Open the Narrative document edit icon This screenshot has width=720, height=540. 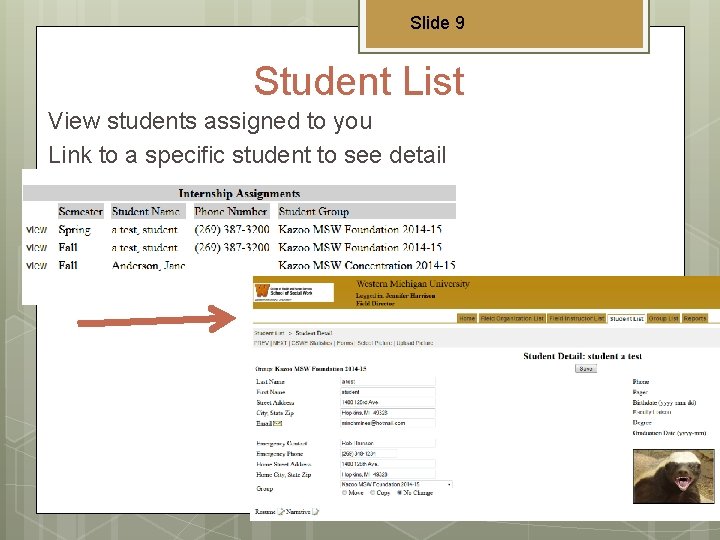315,512
